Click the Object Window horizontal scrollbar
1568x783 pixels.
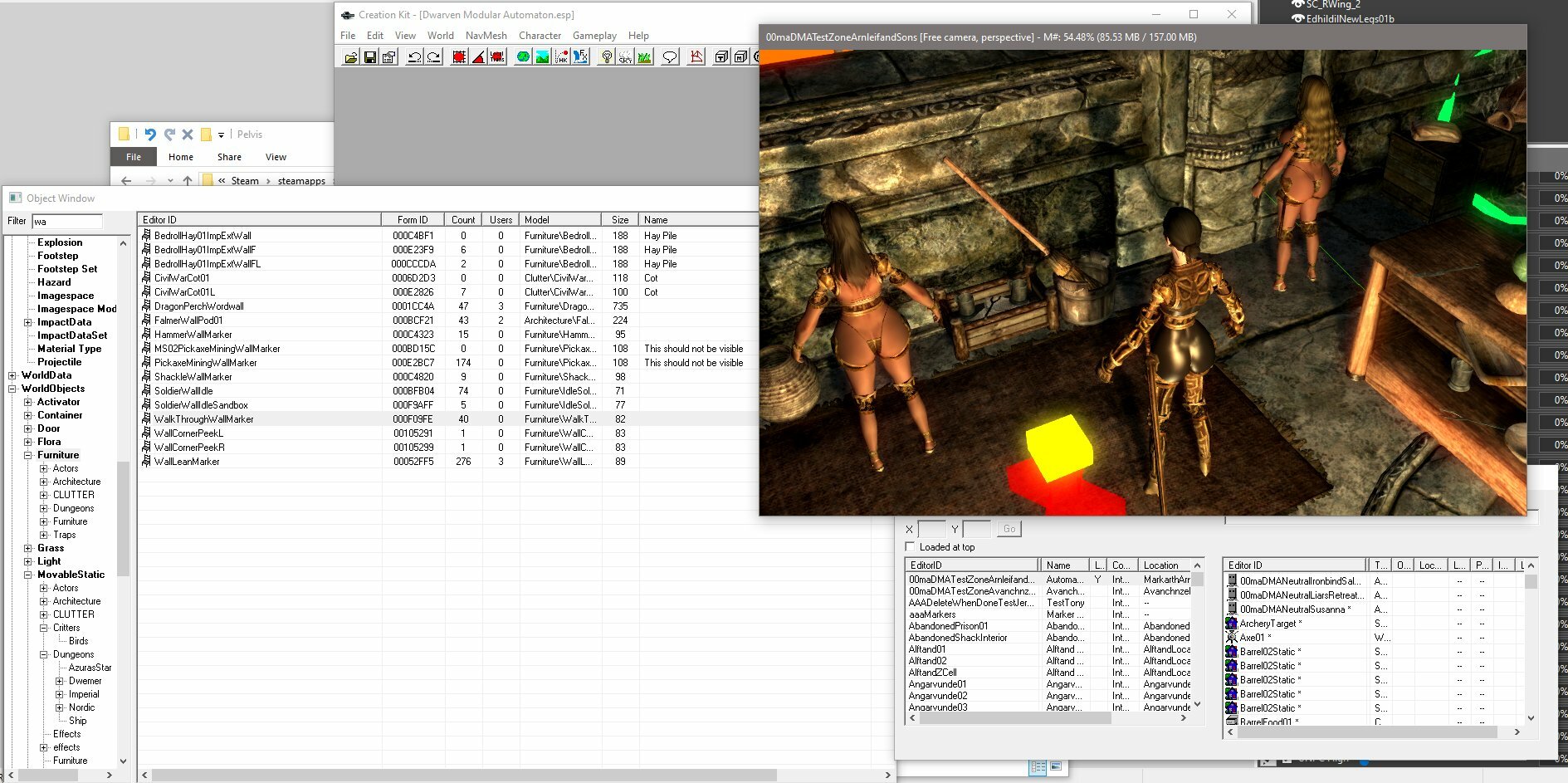pyautogui.click(x=464, y=775)
